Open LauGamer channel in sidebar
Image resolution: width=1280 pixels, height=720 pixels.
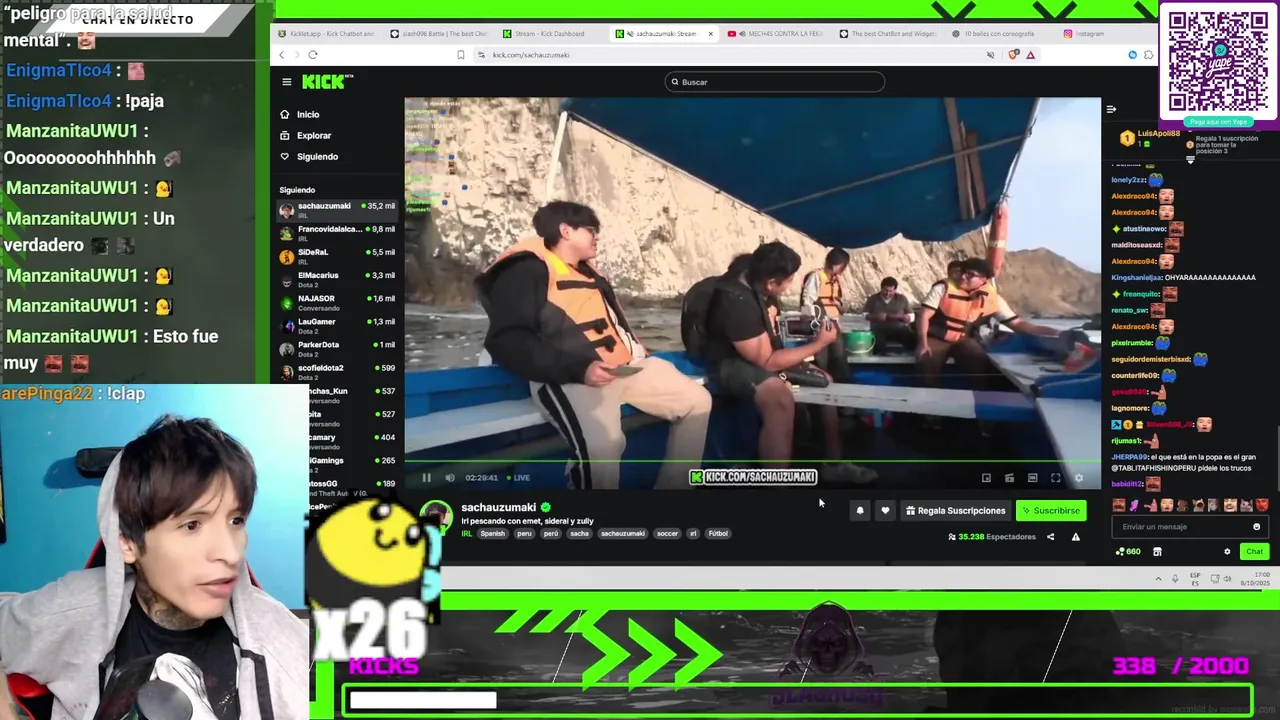[x=338, y=325]
